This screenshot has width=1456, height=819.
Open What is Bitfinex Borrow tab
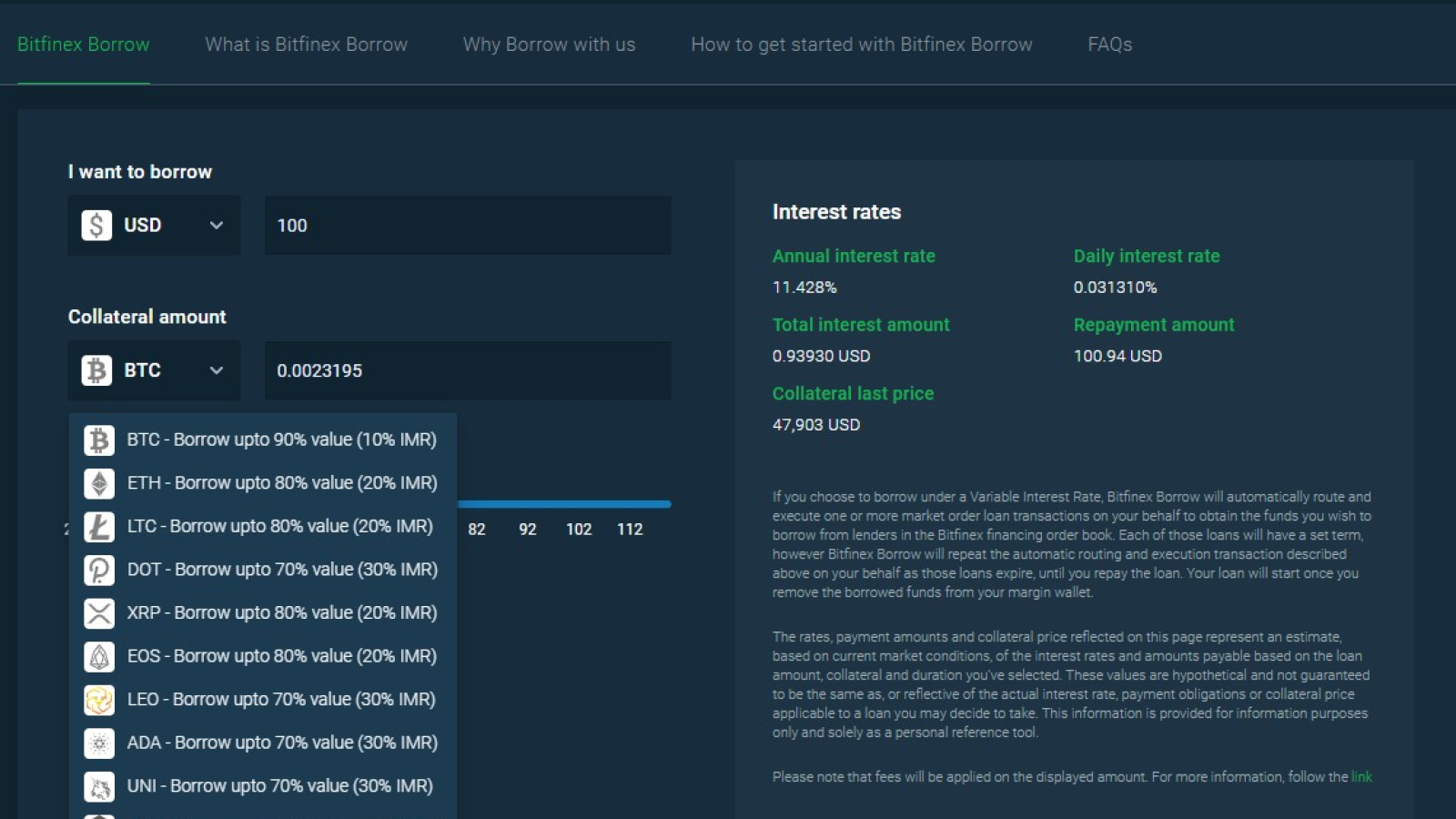[306, 45]
